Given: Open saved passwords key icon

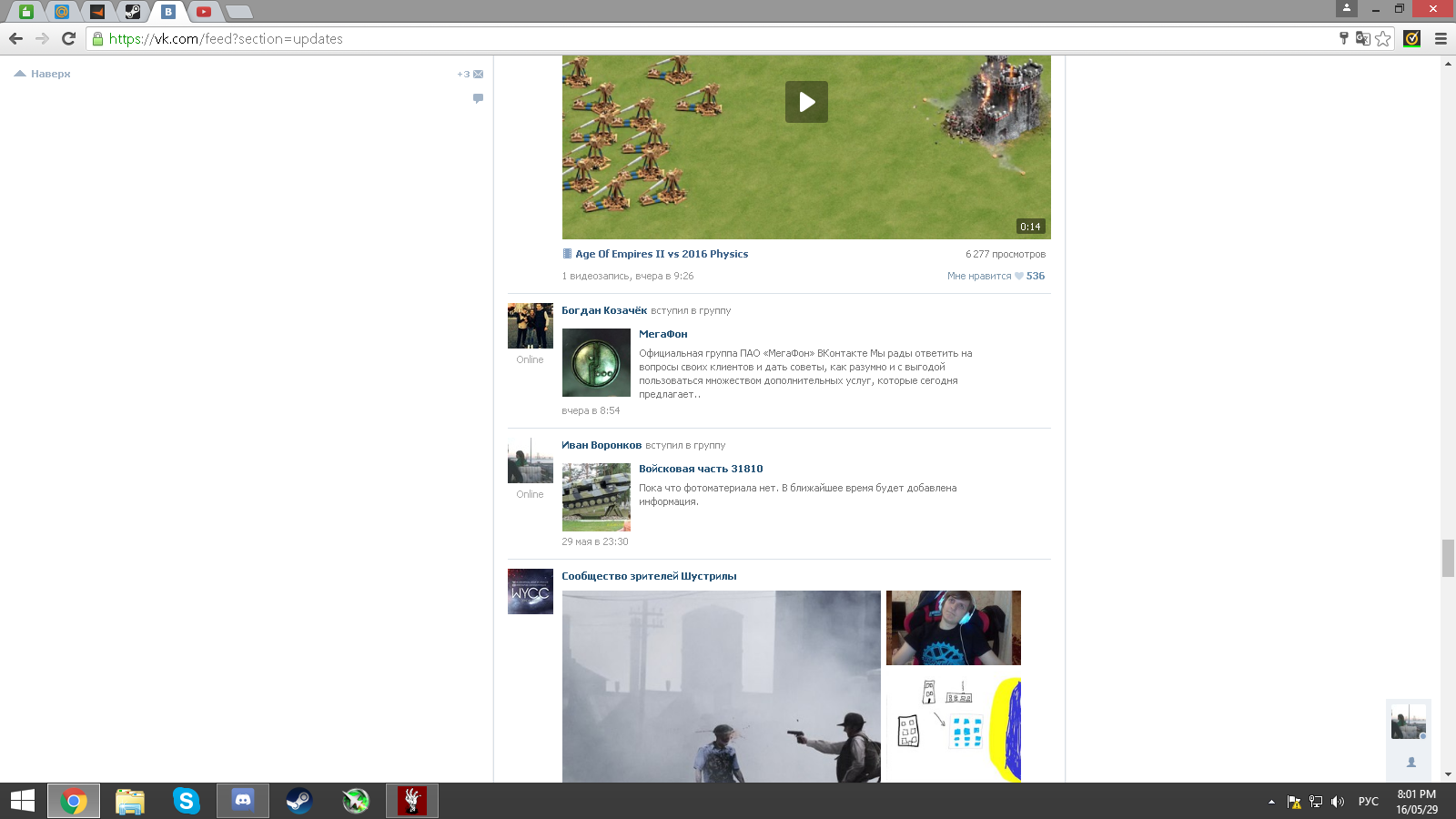Looking at the screenshot, I should pos(1344,38).
